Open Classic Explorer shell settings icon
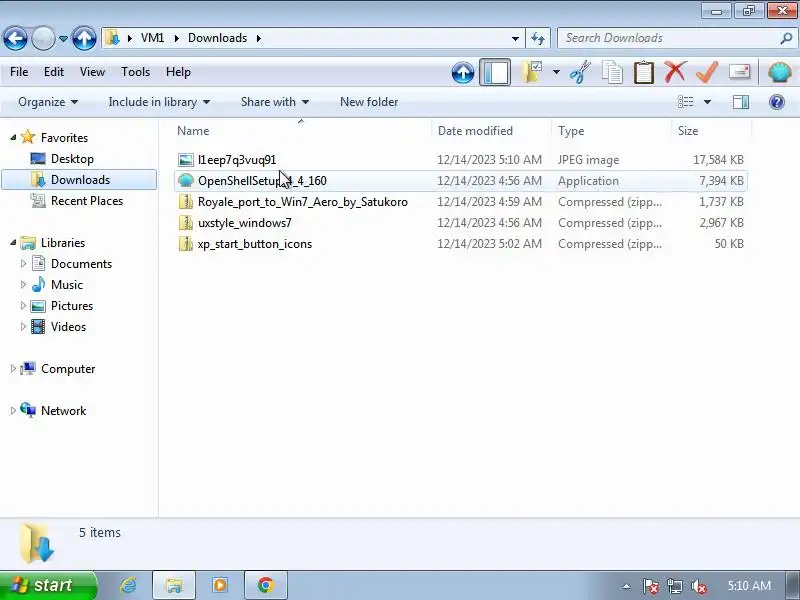This screenshot has width=800, height=600. pos(780,72)
